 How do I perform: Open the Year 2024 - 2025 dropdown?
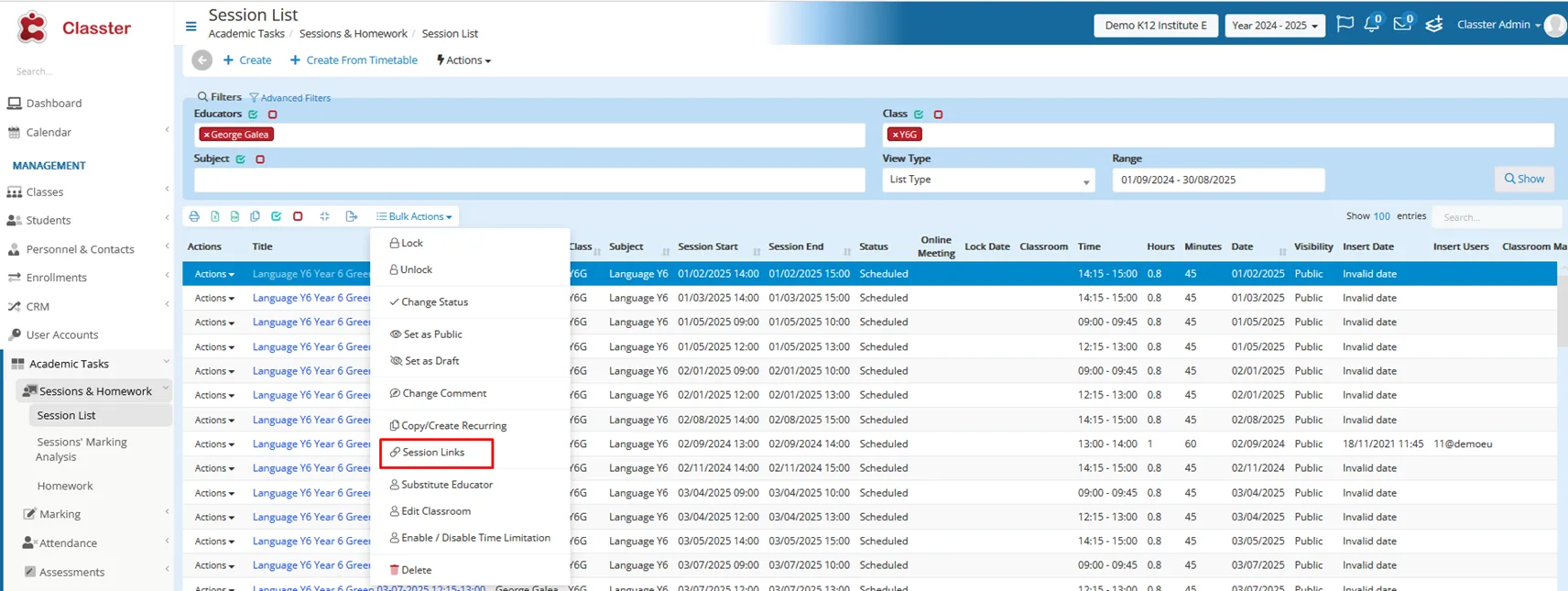(x=1275, y=26)
